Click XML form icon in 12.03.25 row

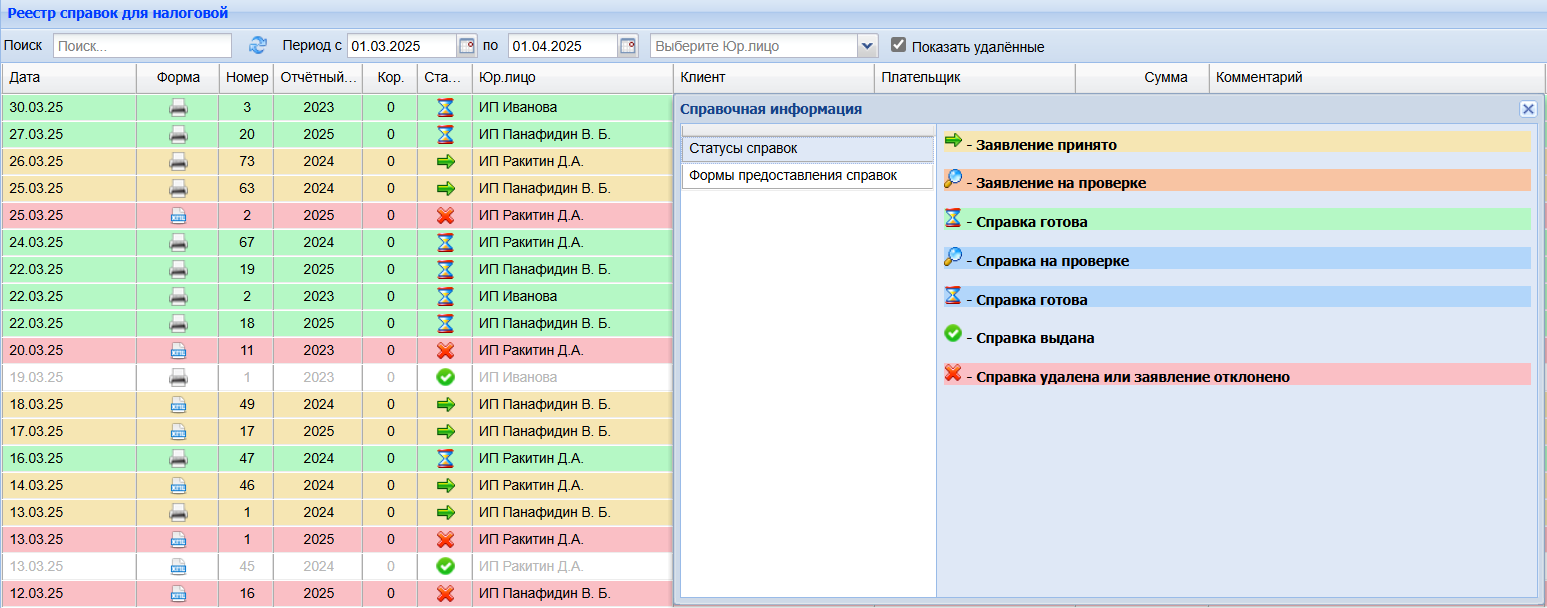pos(178,593)
